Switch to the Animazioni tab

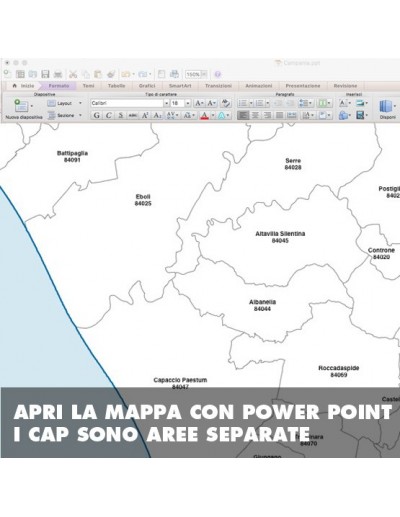tap(259, 86)
